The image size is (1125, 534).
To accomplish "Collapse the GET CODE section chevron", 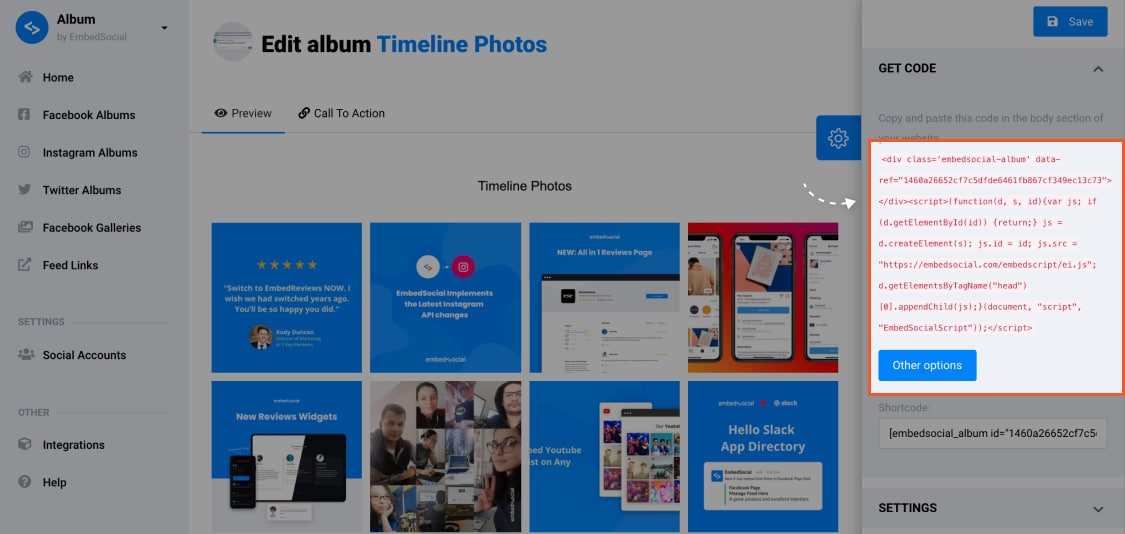I will pos(1098,69).
